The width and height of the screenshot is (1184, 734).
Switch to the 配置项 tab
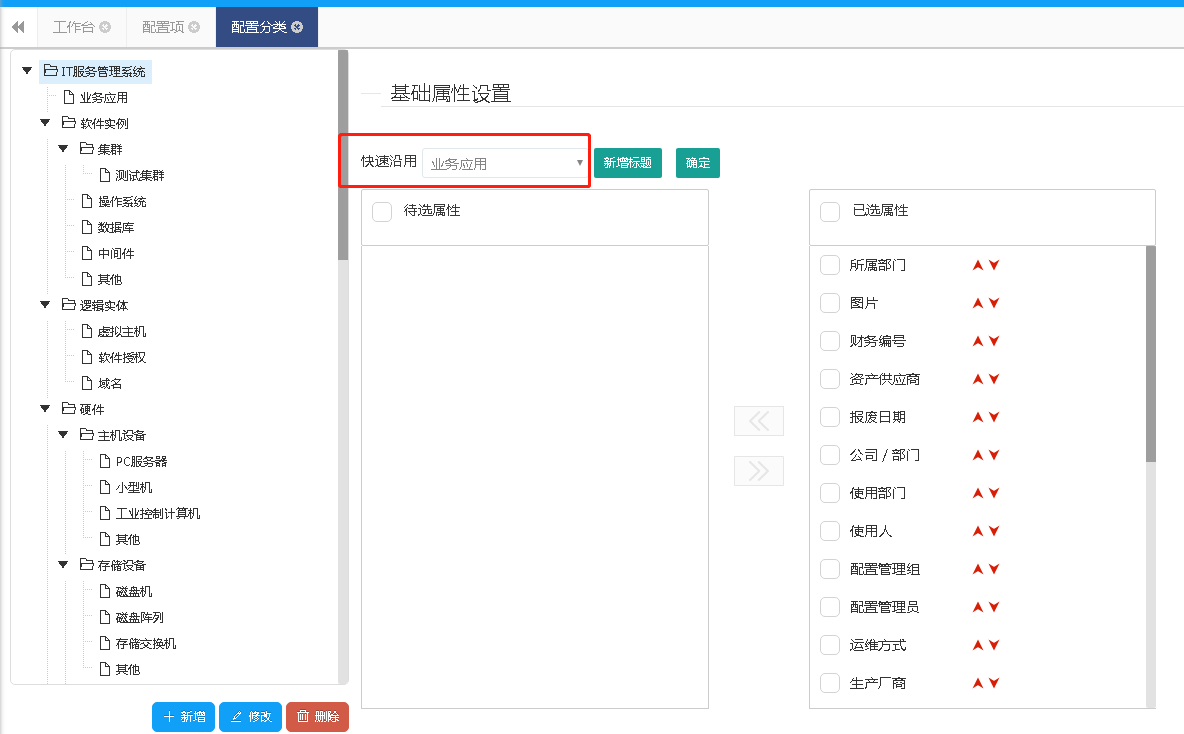click(x=162, y=27)
